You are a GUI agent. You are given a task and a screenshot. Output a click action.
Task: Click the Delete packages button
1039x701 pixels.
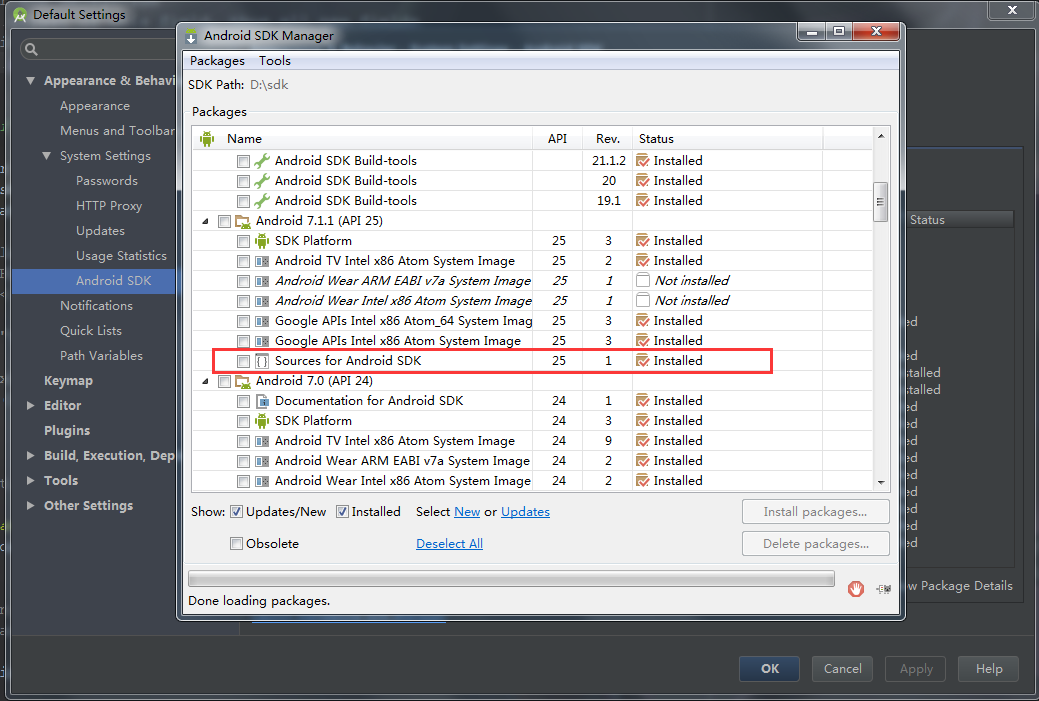[x=815, y=543]
